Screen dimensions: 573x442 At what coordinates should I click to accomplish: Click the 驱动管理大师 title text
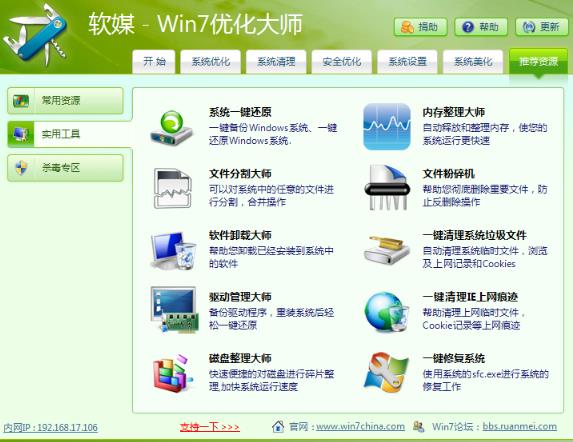point(240,296)
